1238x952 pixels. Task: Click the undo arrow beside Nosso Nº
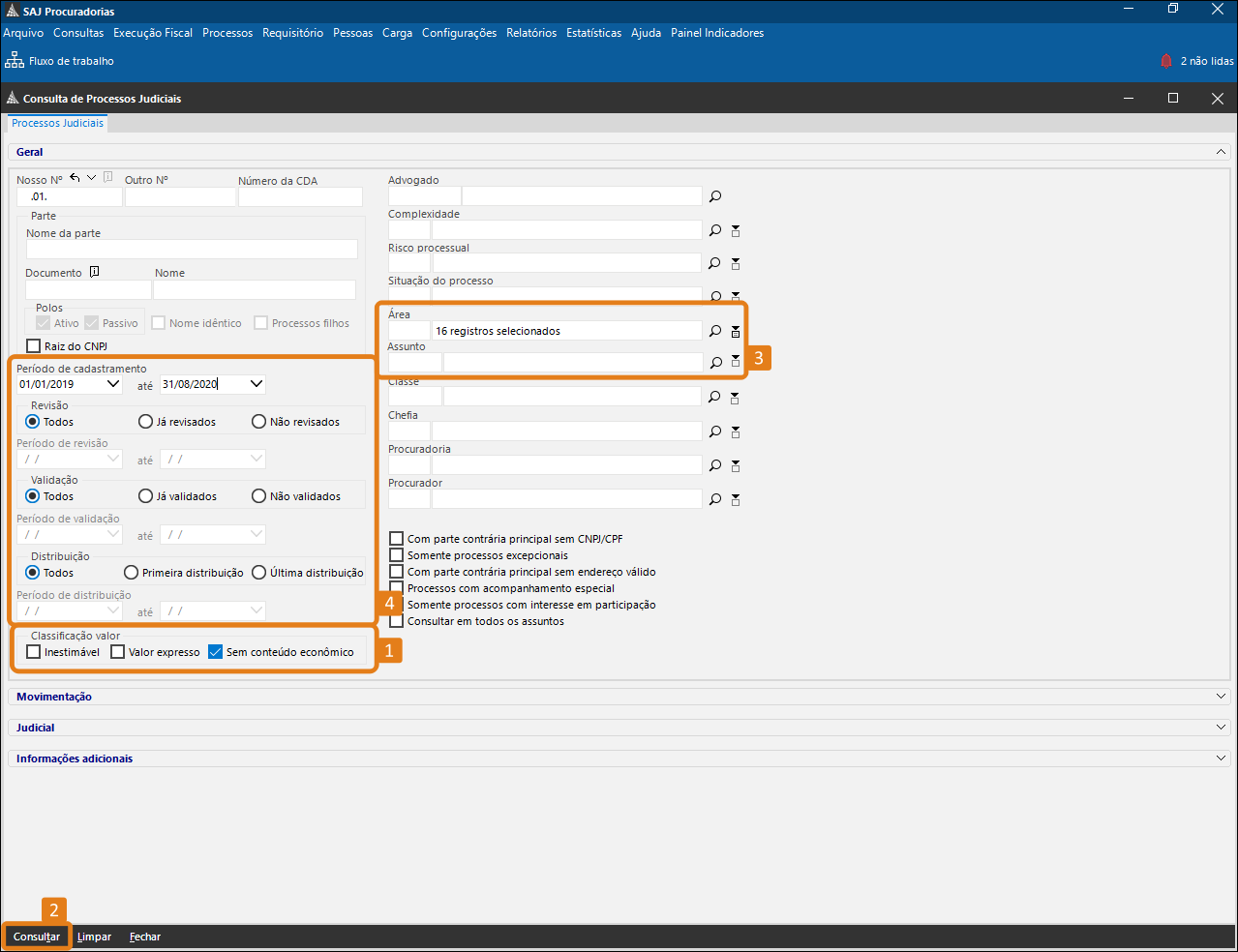75,178
